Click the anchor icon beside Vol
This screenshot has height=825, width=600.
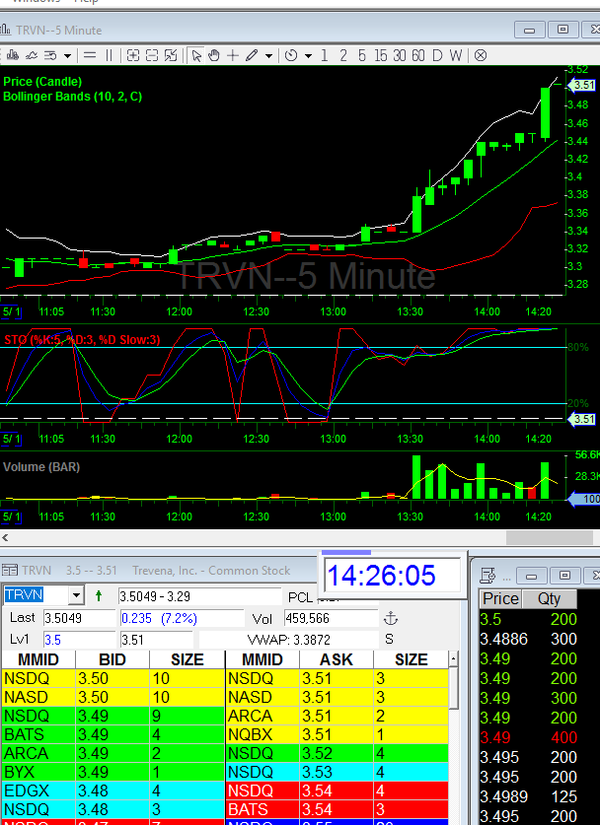coord(391,618)
